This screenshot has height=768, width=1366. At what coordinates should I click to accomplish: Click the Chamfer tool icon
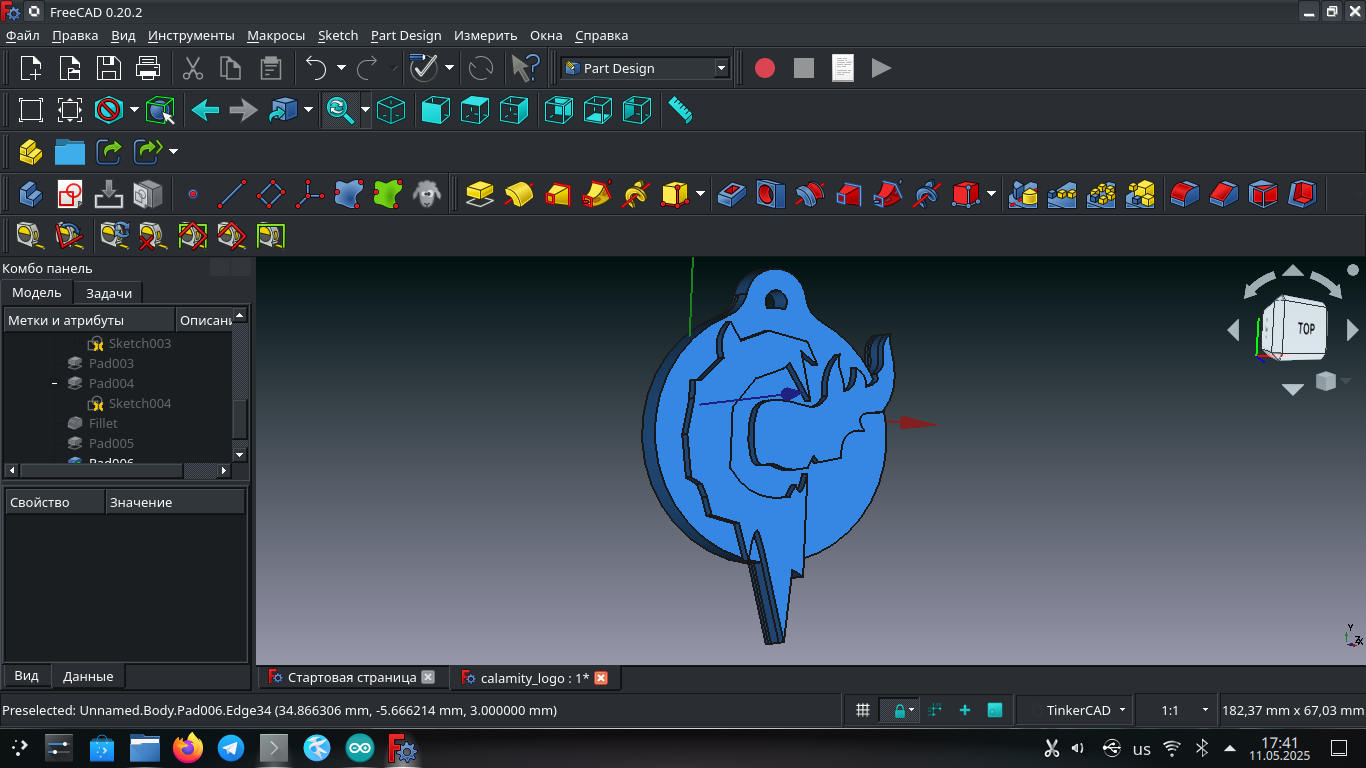[x=1224, y=193]
